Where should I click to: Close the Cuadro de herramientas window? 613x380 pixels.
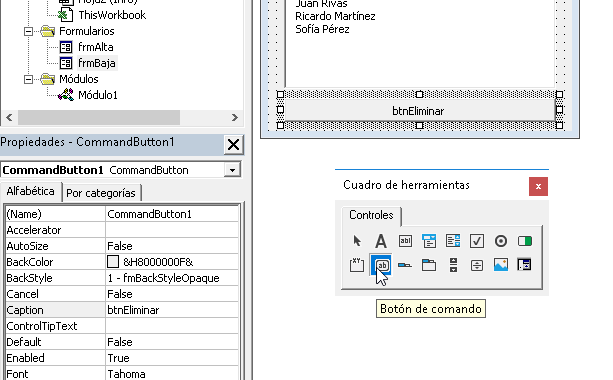[538, 186]
